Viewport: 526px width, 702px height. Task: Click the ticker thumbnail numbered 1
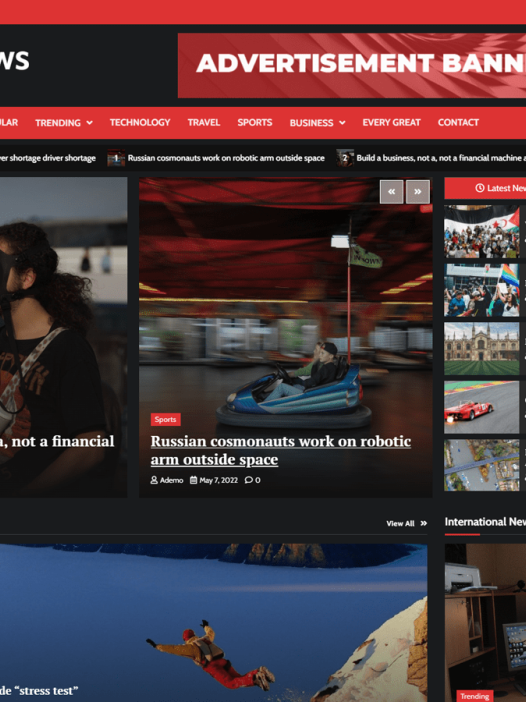(x=116, y=158)
